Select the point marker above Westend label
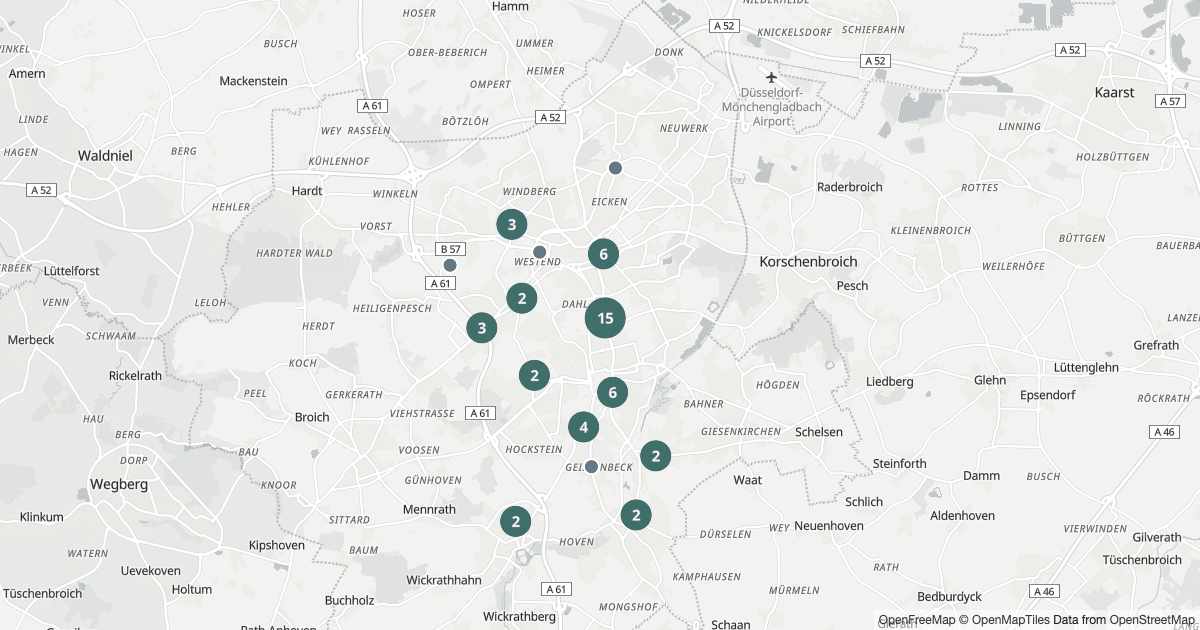1200x630 pixels. point(540,252)
